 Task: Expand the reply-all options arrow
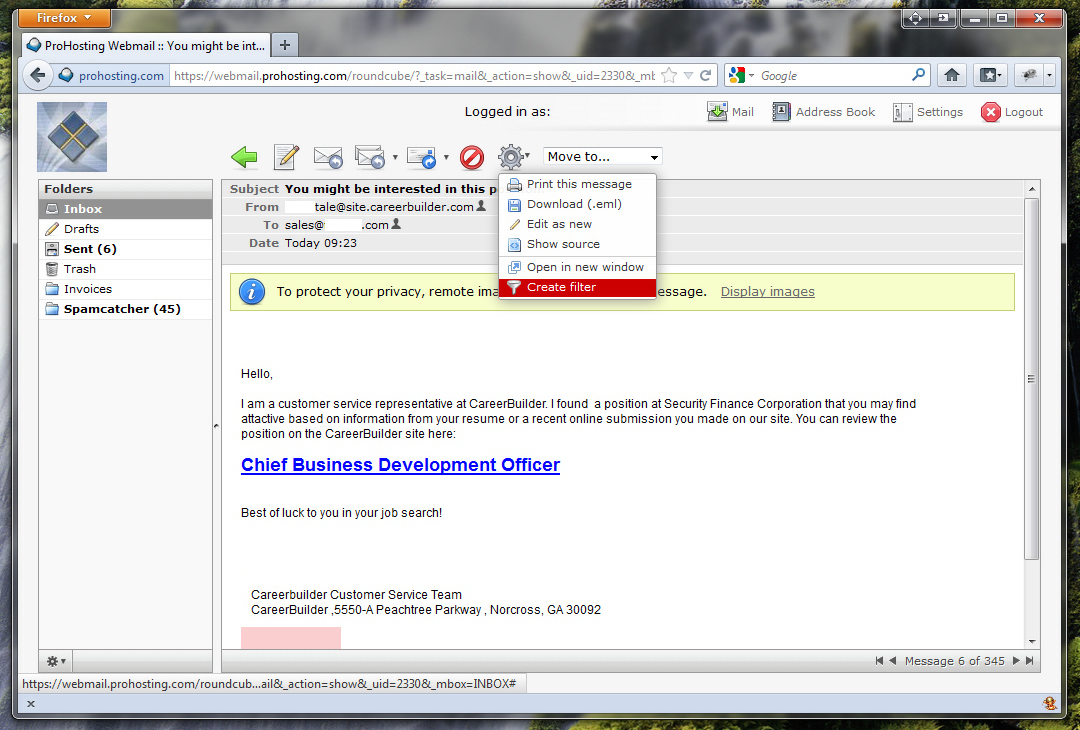point(395,157)
